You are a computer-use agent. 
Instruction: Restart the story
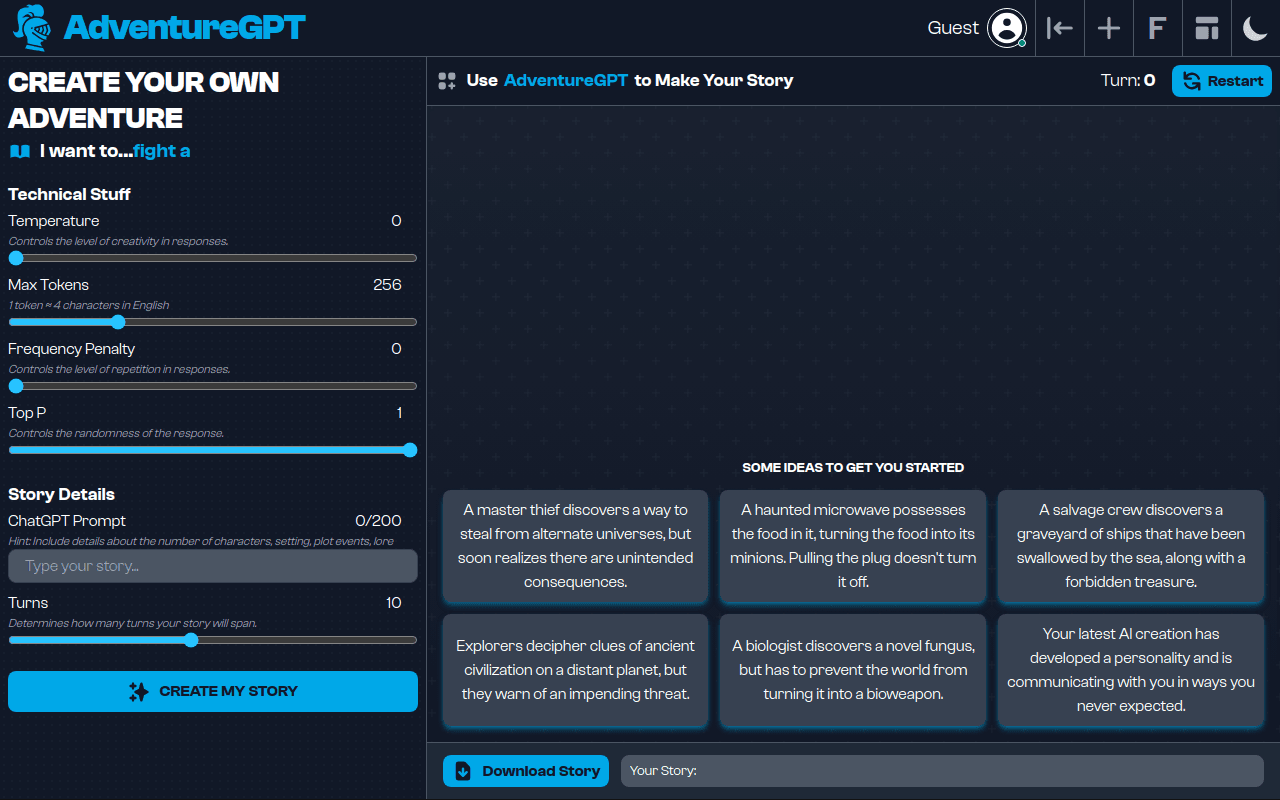pyautogui.click(x=1221, y=81)
